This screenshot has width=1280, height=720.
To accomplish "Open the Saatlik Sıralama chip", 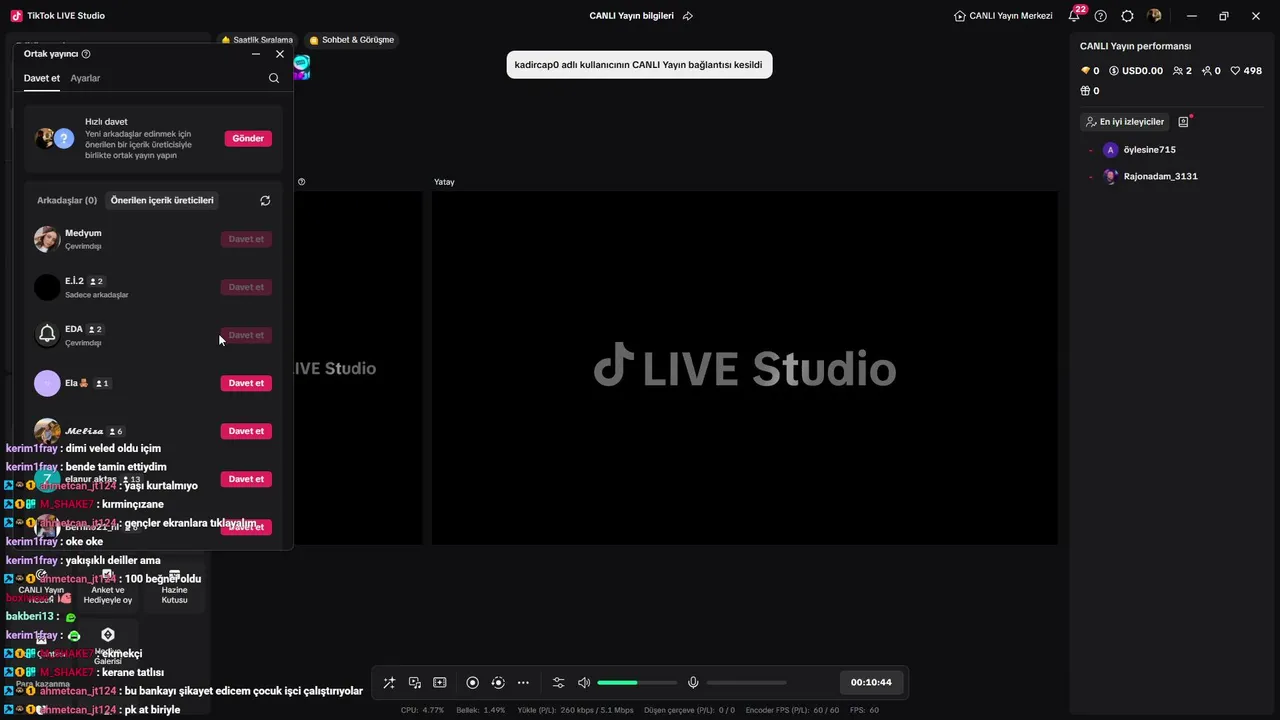I will click(x=255, y=40).
